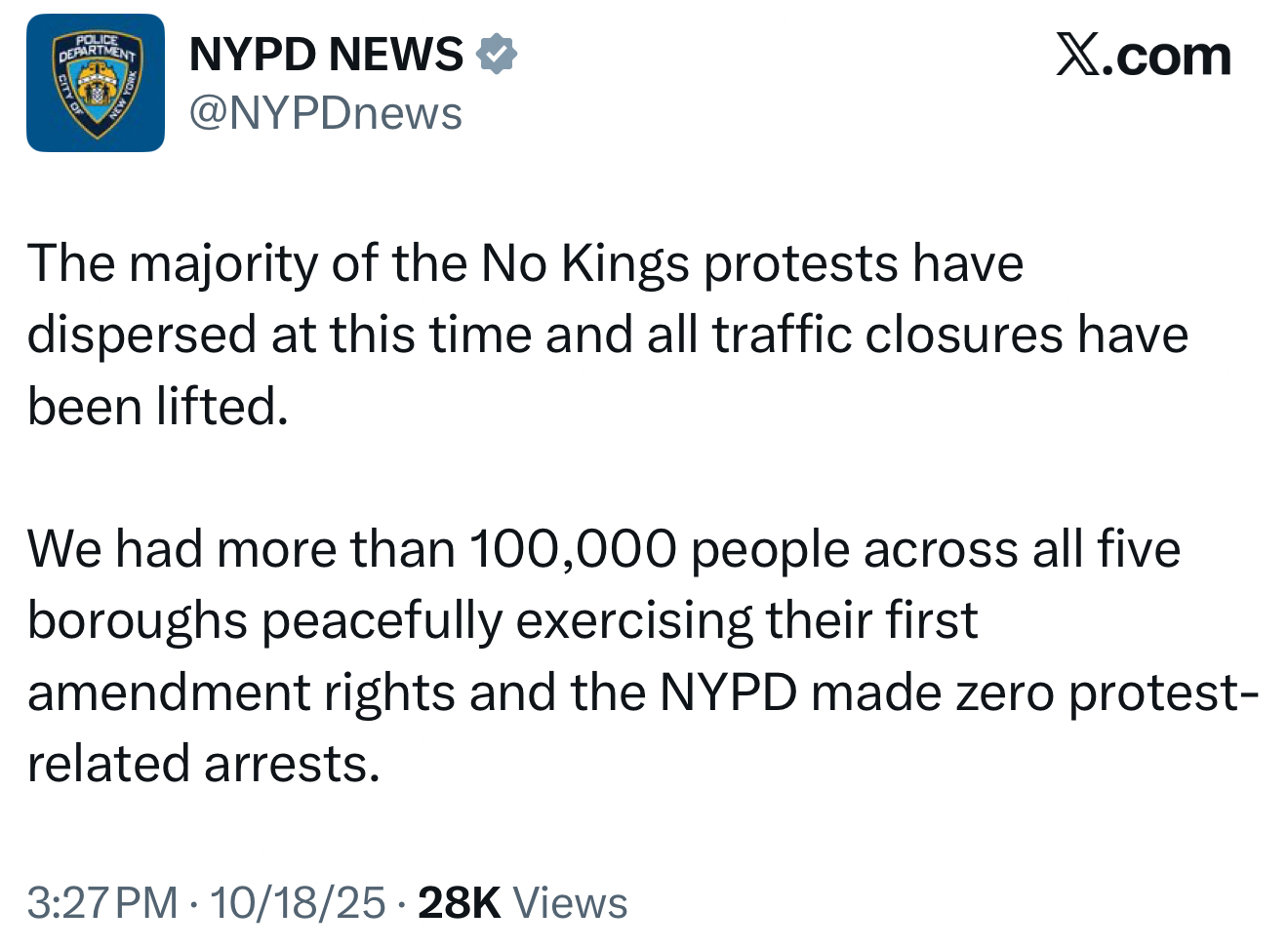Click the word "boroughs" in the post

137,621
